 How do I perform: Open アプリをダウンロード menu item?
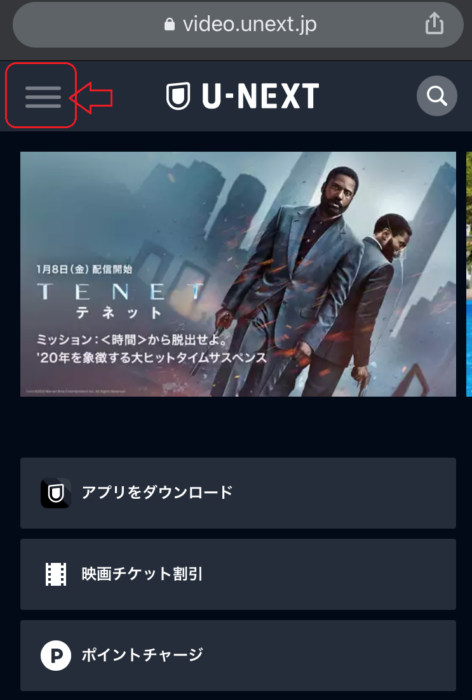pos(238,493)
